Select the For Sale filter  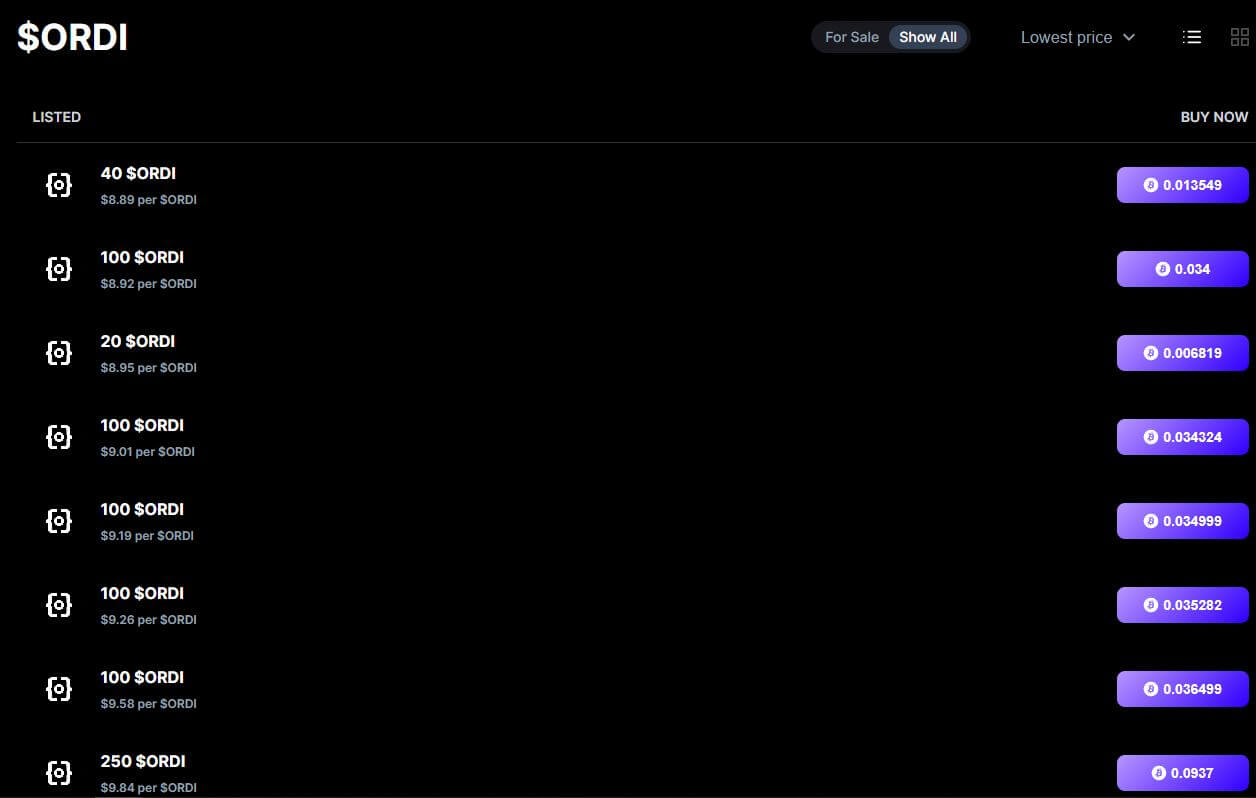[x=851, y=37]
